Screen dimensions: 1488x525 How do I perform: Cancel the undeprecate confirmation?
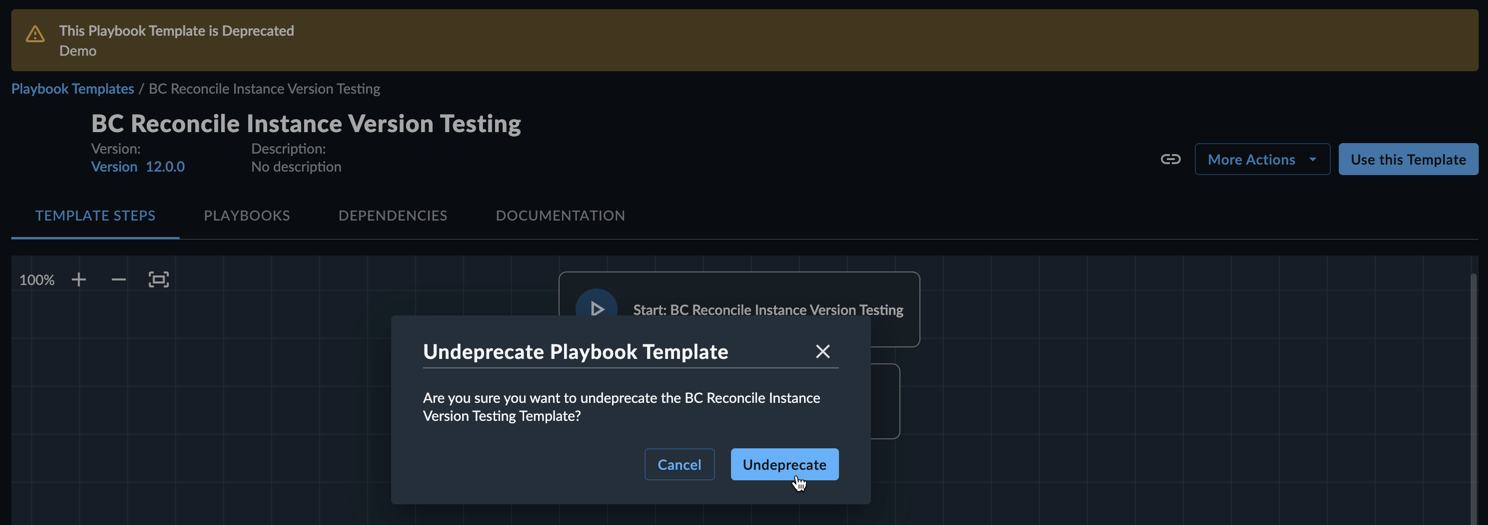pyautogui.click(x=679, y=464)
